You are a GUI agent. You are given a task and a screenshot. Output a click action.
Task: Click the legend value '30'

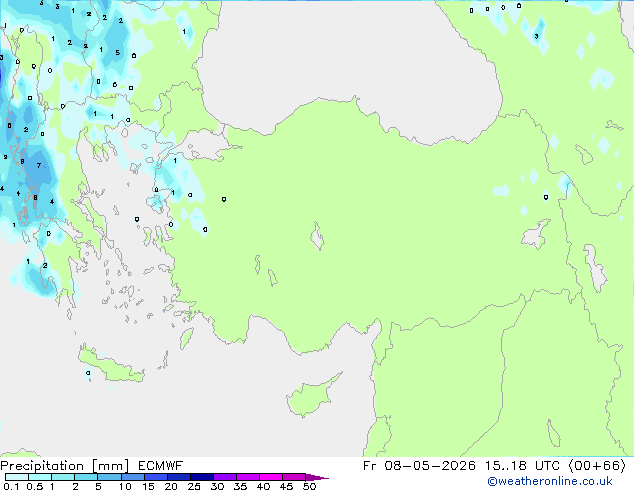tap(217, 486)
